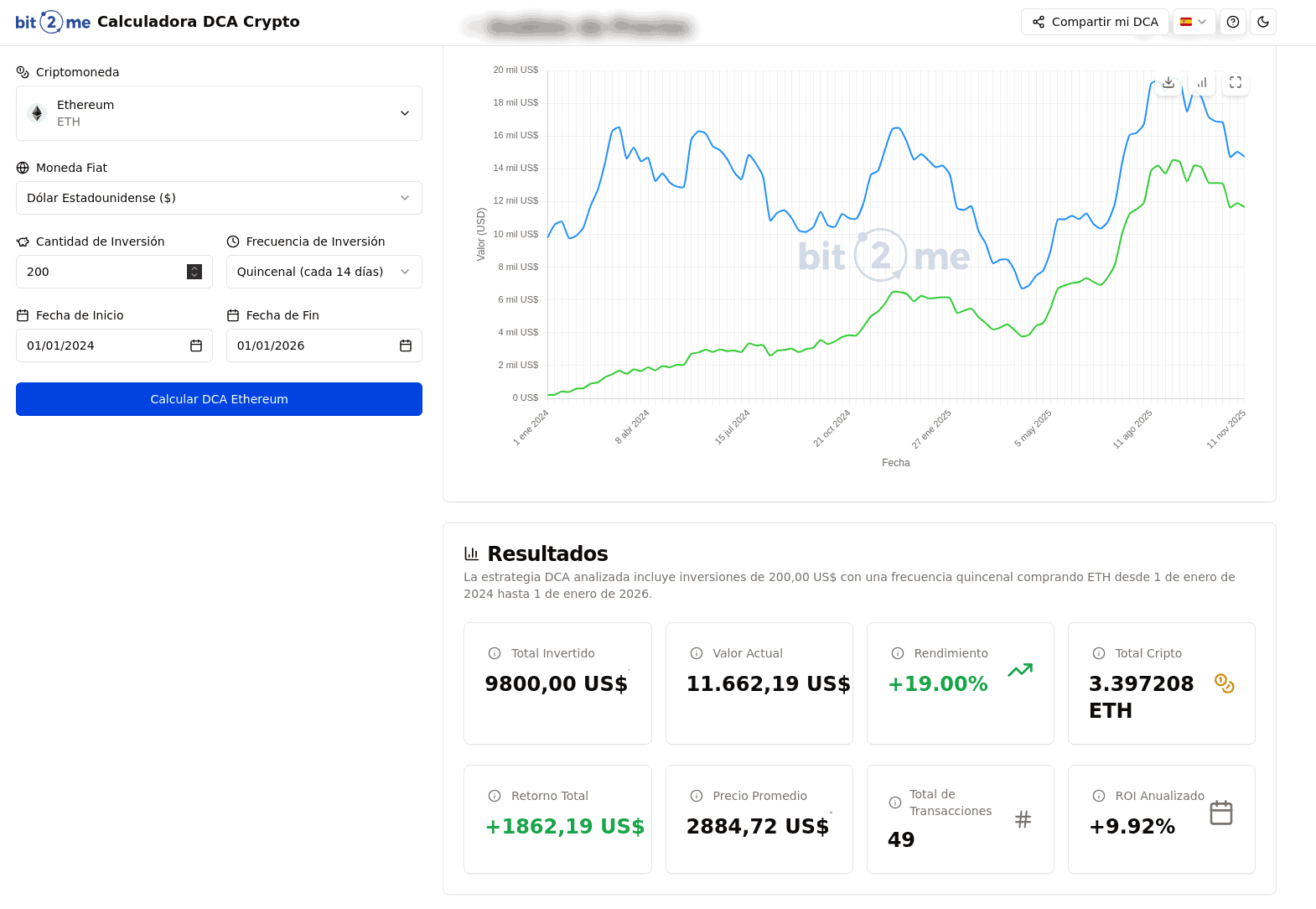Click the Compartir mi DCA button

1095,22
